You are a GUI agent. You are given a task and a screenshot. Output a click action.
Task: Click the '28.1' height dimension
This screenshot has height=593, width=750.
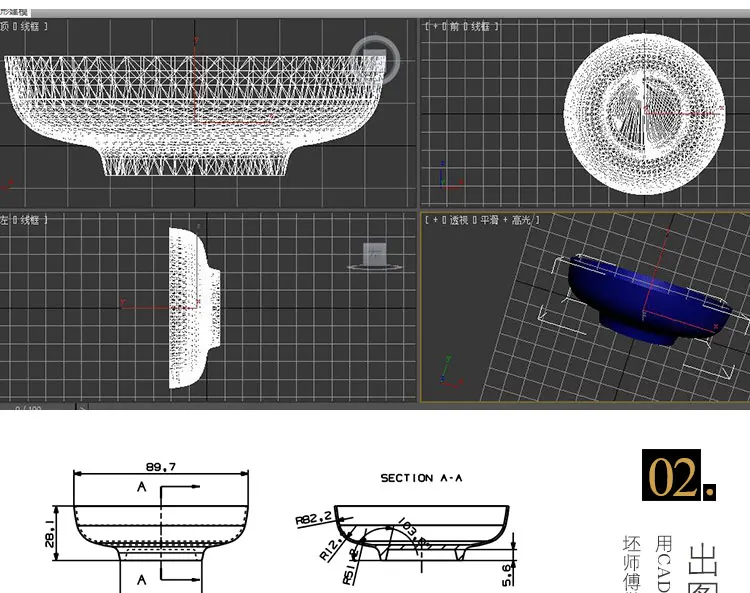pos(50,534)
